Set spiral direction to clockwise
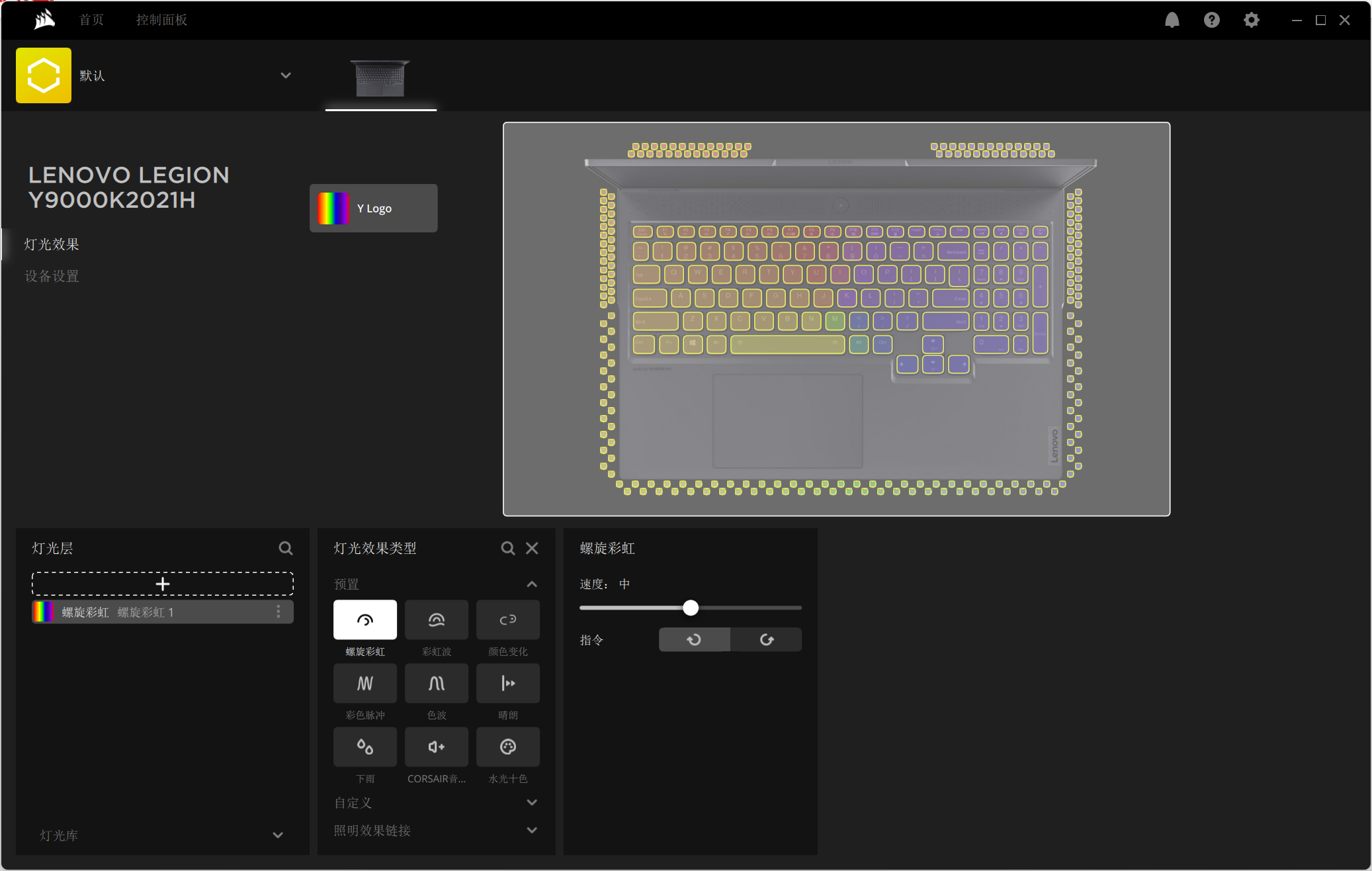Image resolution: width=1372 pixels, height=871 pixels. (766, 640)
